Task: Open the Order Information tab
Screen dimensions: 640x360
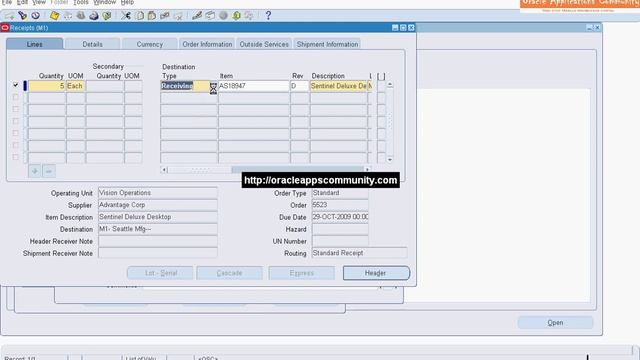Action: pyautogui.click(x=207, y=44)
